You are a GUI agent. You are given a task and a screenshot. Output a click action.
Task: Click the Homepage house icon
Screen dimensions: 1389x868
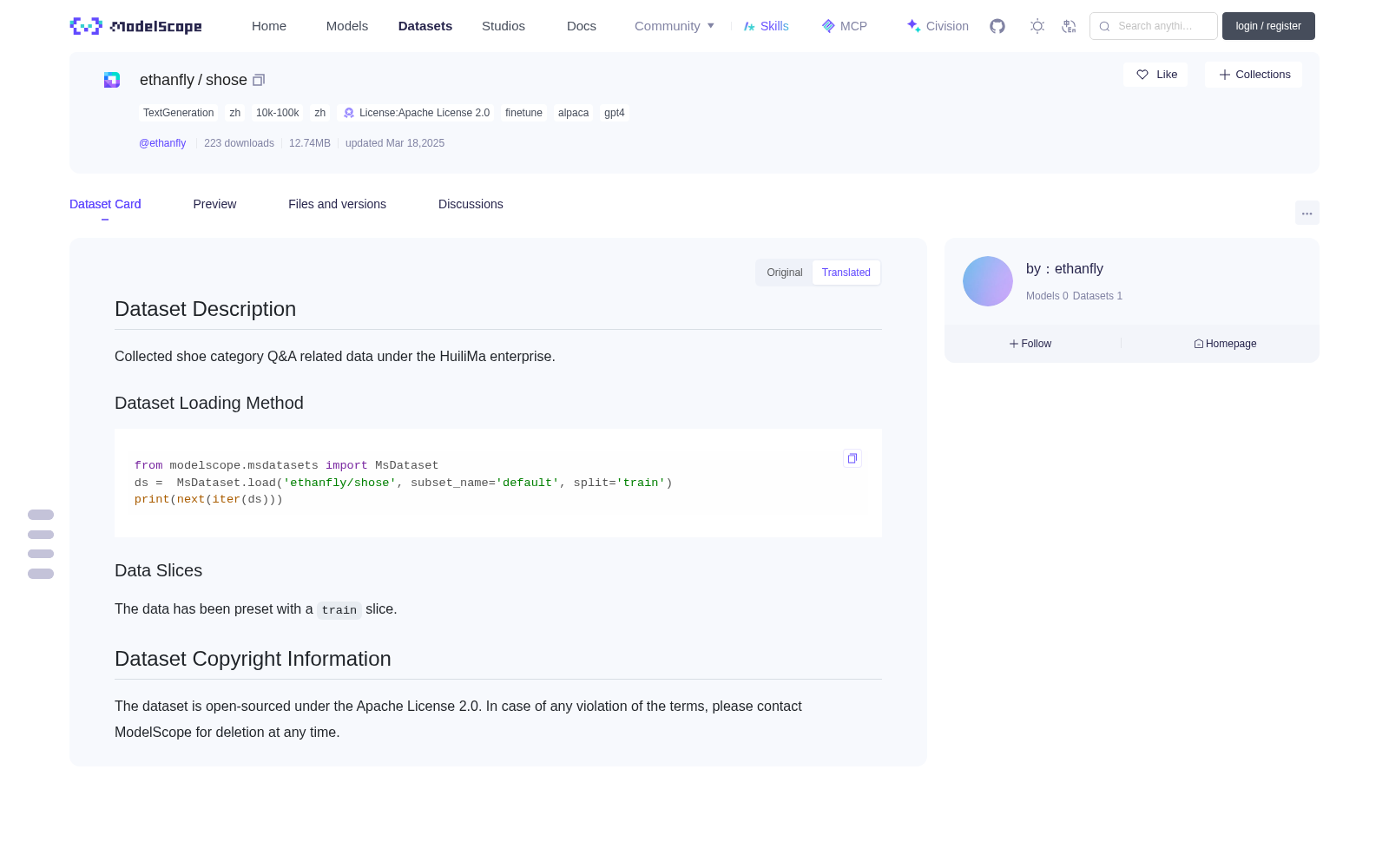tap(1199, 344)
